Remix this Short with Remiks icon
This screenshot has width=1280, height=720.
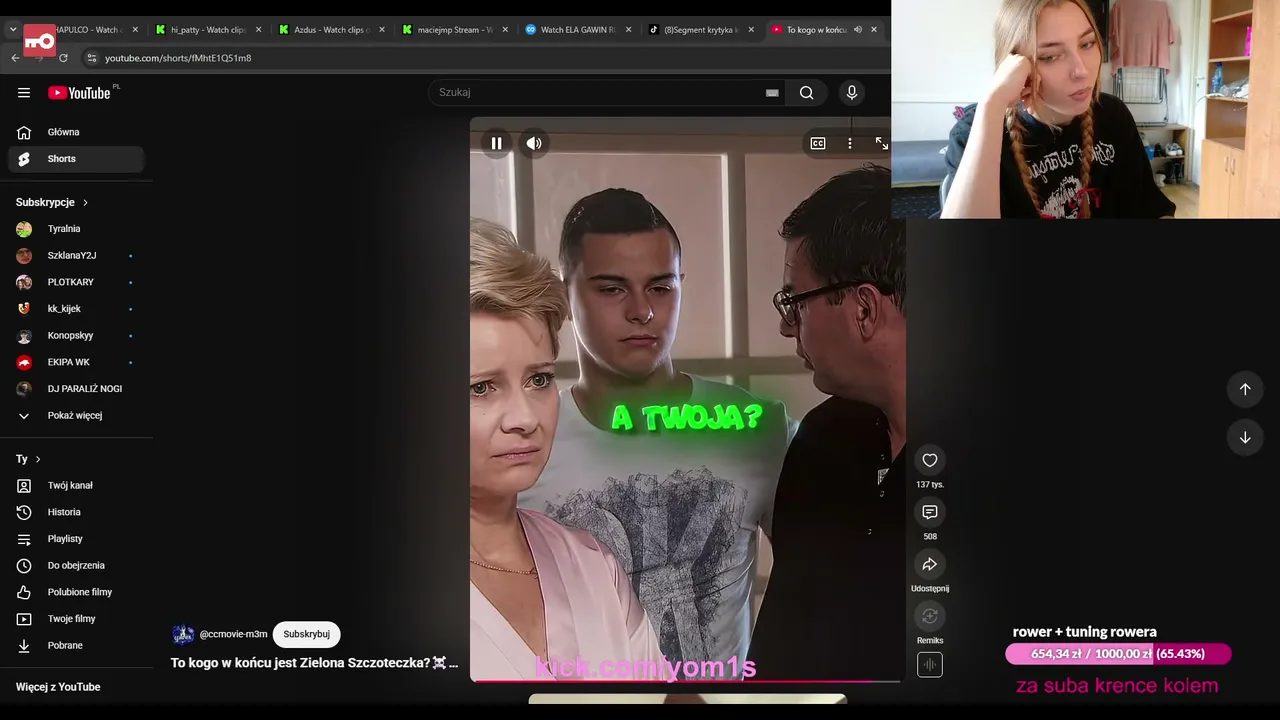click(x=930, y=616)
